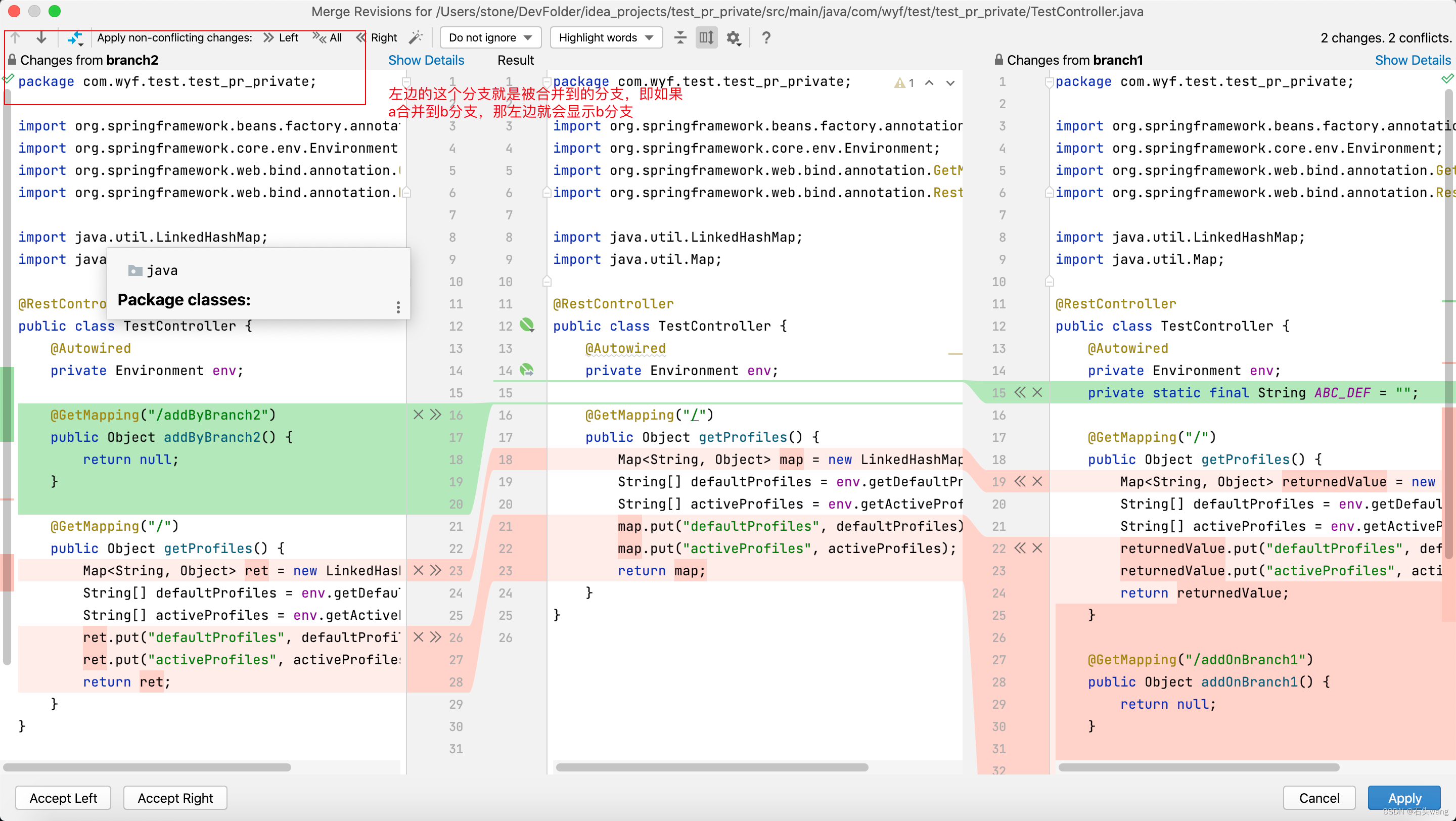Open the Do not ignore dropdown menu
Image resolution: width=1456 pixels, height=821 pixels.
pyautogui.click(x=489, y=38)
